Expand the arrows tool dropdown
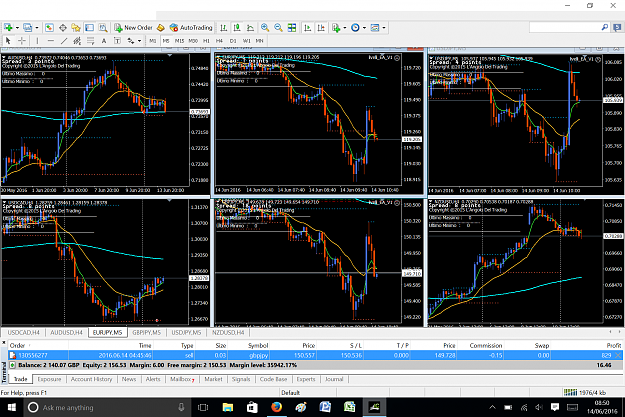Viewport: 625px width, 417px height. [139, 41]
